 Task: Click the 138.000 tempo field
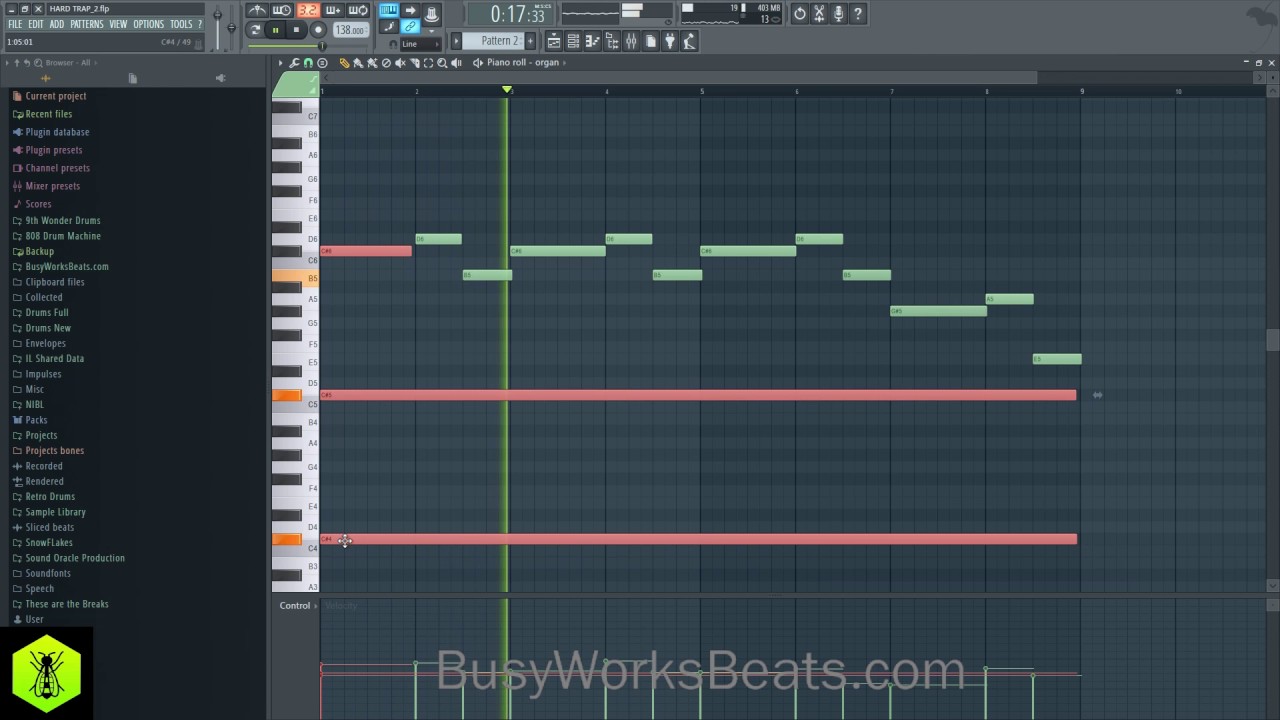(350, 30)
